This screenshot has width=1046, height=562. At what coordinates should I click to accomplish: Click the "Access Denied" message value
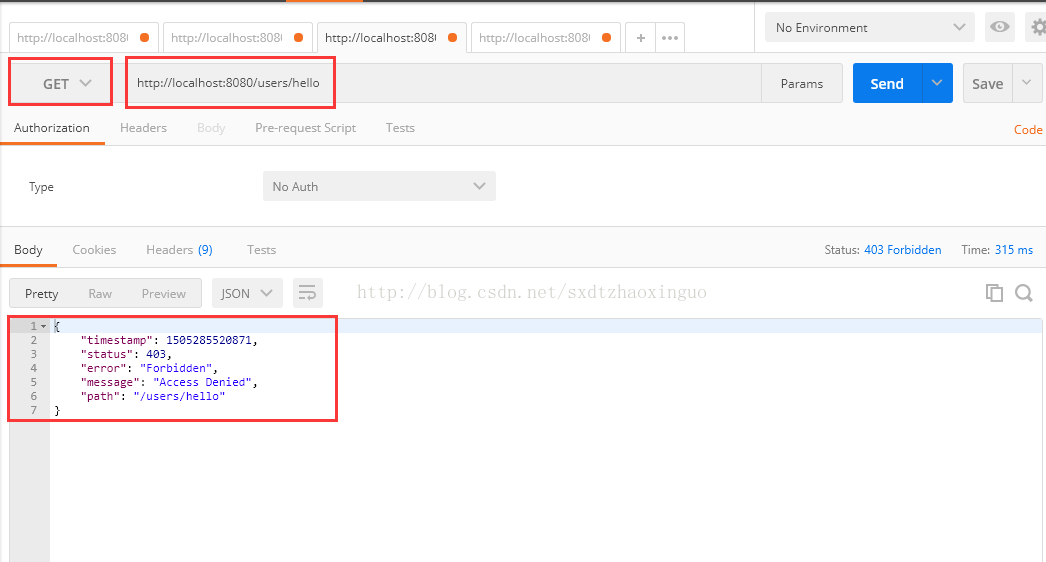[x=202, y=382]
